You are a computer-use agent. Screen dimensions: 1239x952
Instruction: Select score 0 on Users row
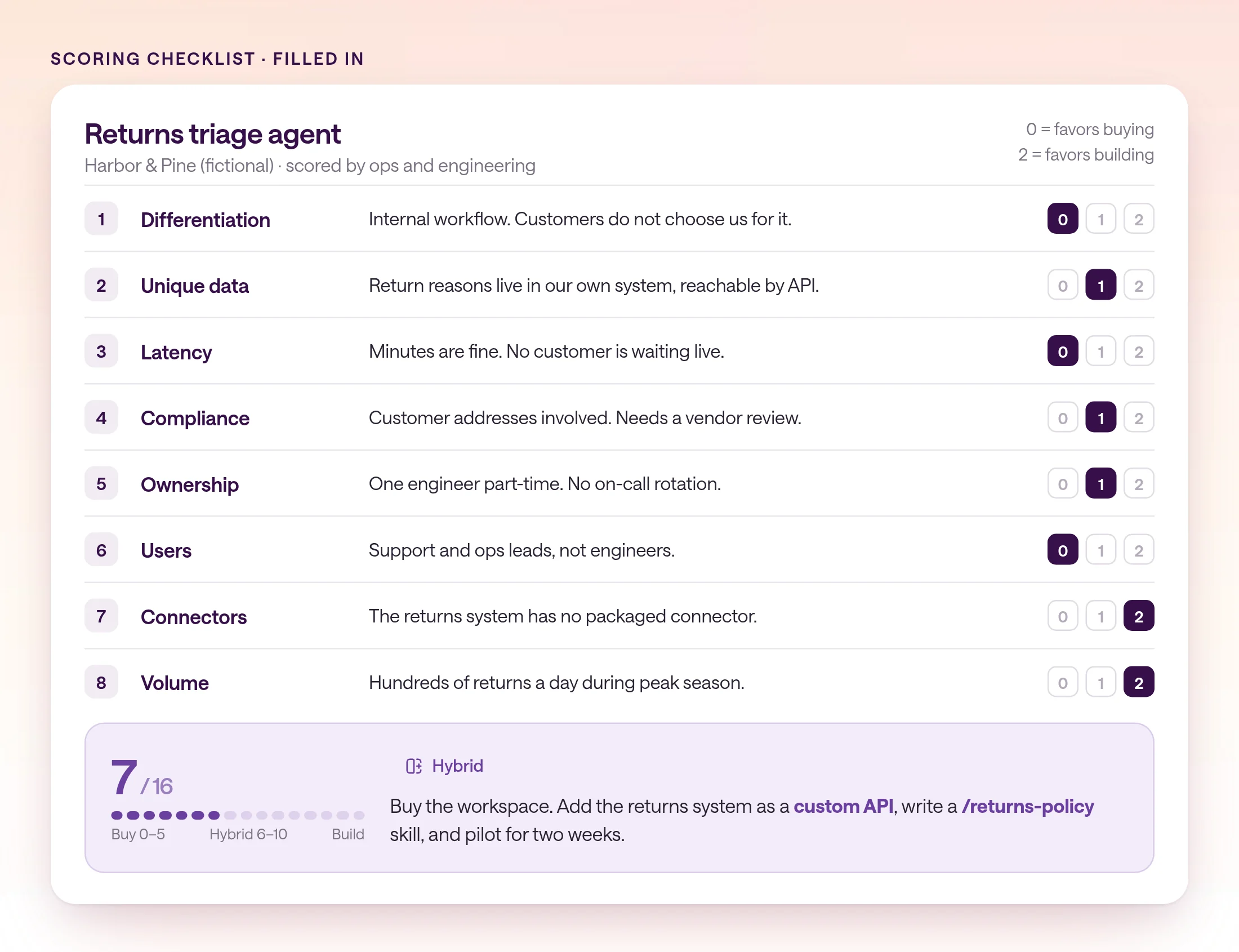click(1062, 550)
